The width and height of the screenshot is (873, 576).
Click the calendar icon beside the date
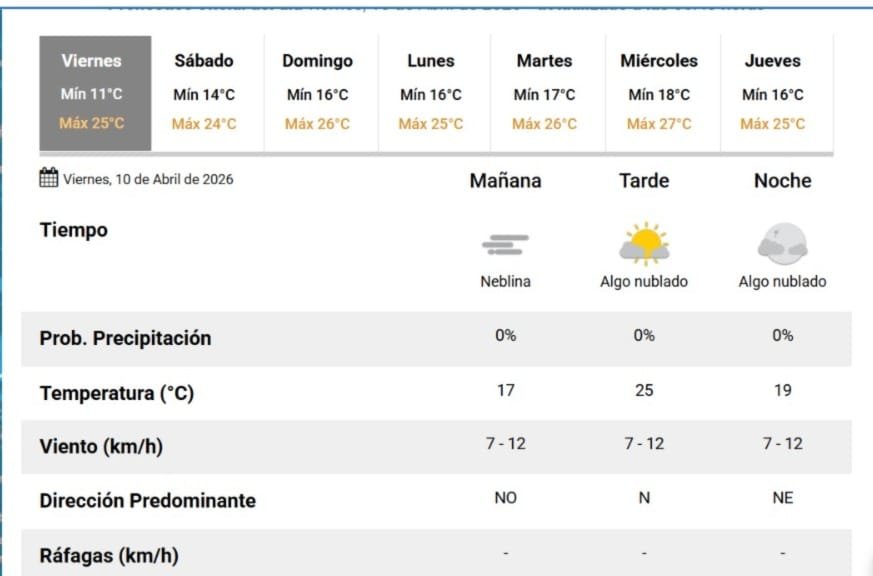click(49, 179)
